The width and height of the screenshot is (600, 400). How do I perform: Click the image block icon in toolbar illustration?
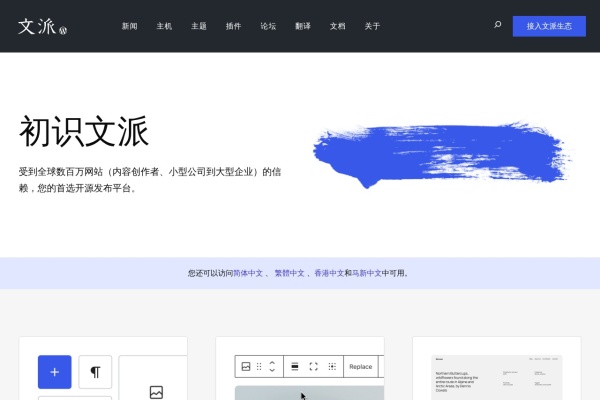click(246, 366)
